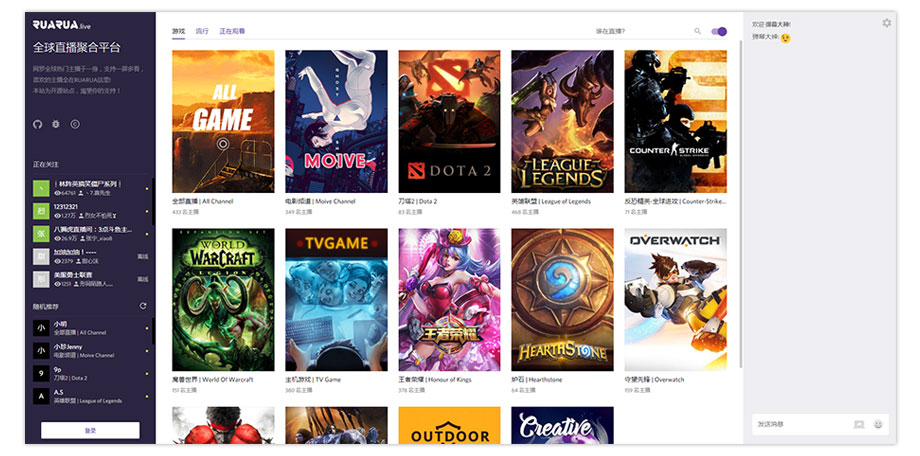Select recommended streamer 'A.S'
The height and width of the screenshot is (456, 920).
pos(90,397)
